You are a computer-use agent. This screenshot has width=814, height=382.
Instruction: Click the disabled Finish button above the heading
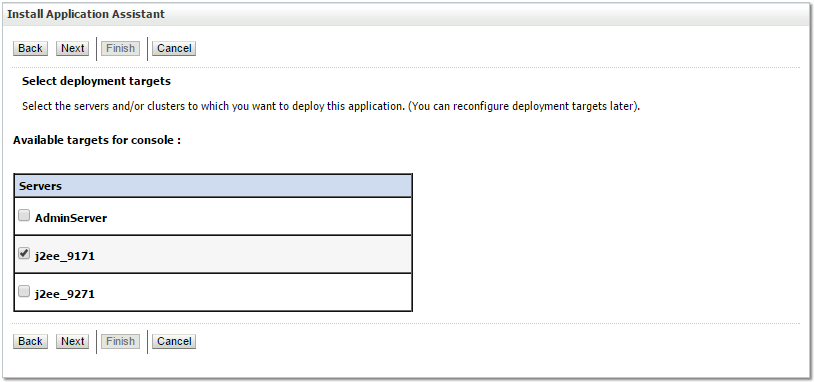120,48
